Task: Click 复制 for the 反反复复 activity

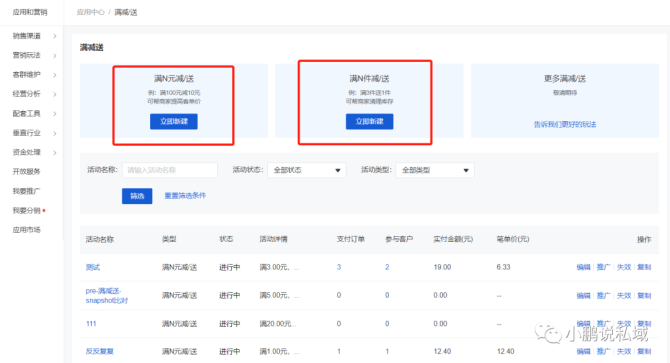Action: click(644, 351)
